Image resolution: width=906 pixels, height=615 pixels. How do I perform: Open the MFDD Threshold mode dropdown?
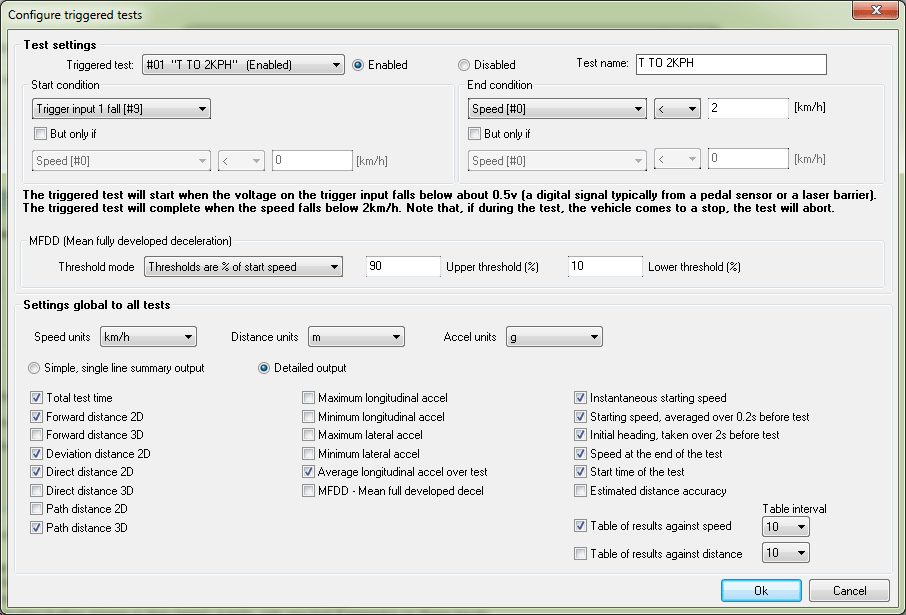pyautogui.click(x=243, y=267)
